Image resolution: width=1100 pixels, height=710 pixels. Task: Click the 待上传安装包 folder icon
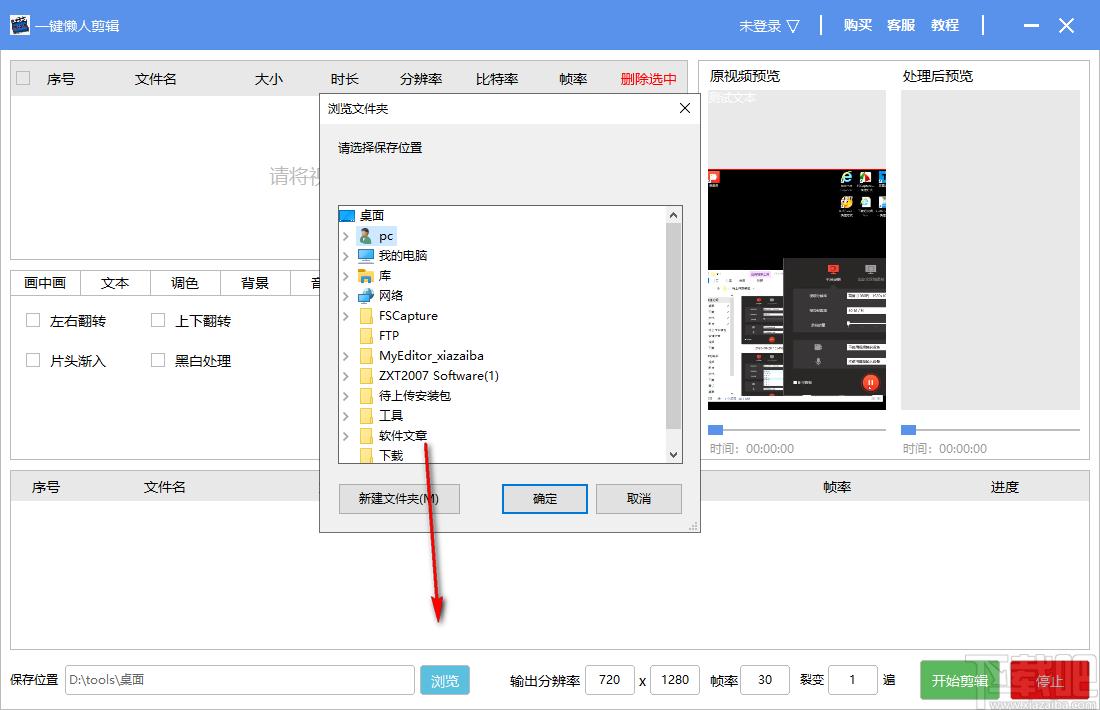pyautogui.click(x=365, y=396)
